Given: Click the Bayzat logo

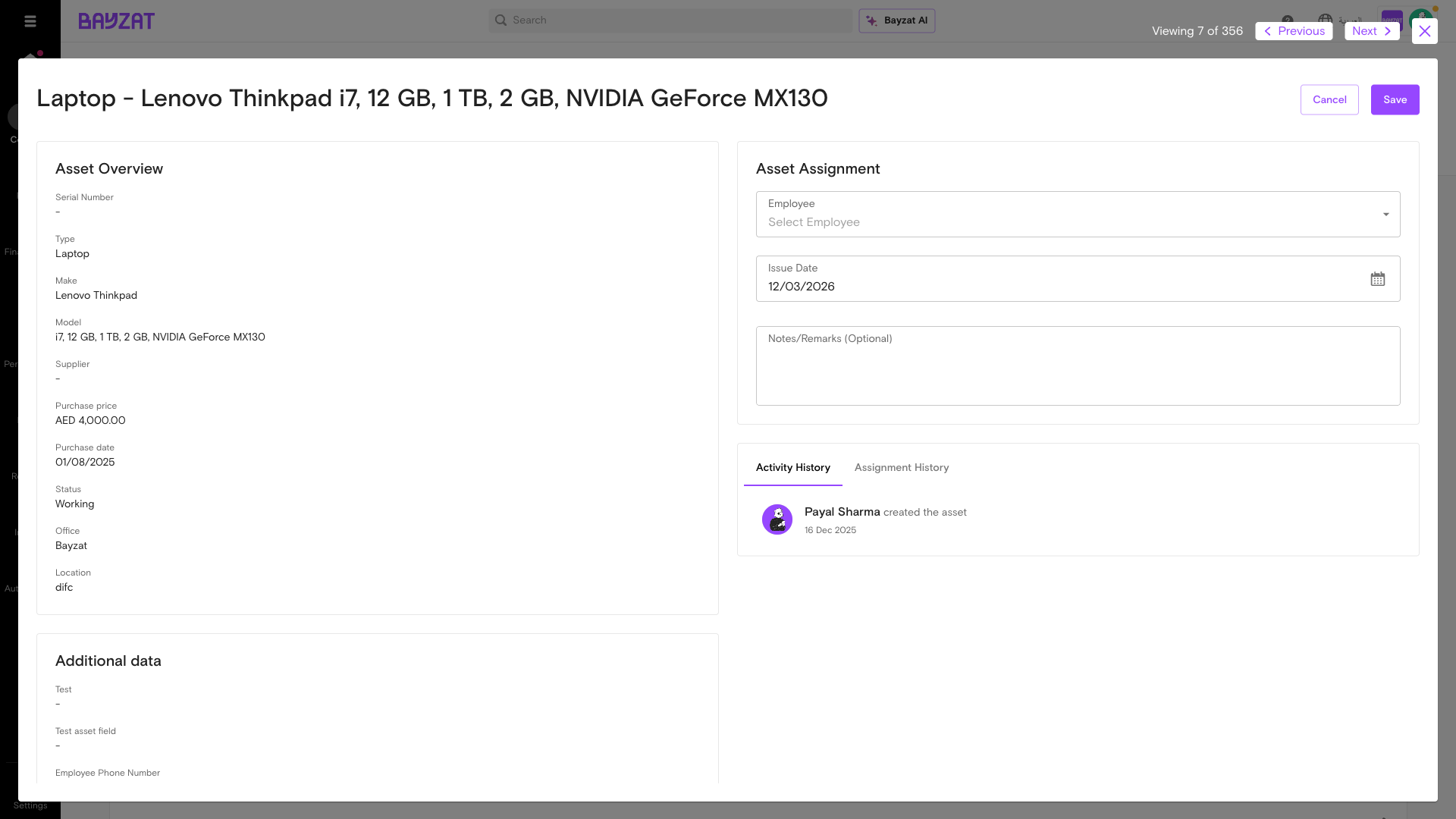Looking at the screenshot, I should pyautogui.click(x=117, y=21).
